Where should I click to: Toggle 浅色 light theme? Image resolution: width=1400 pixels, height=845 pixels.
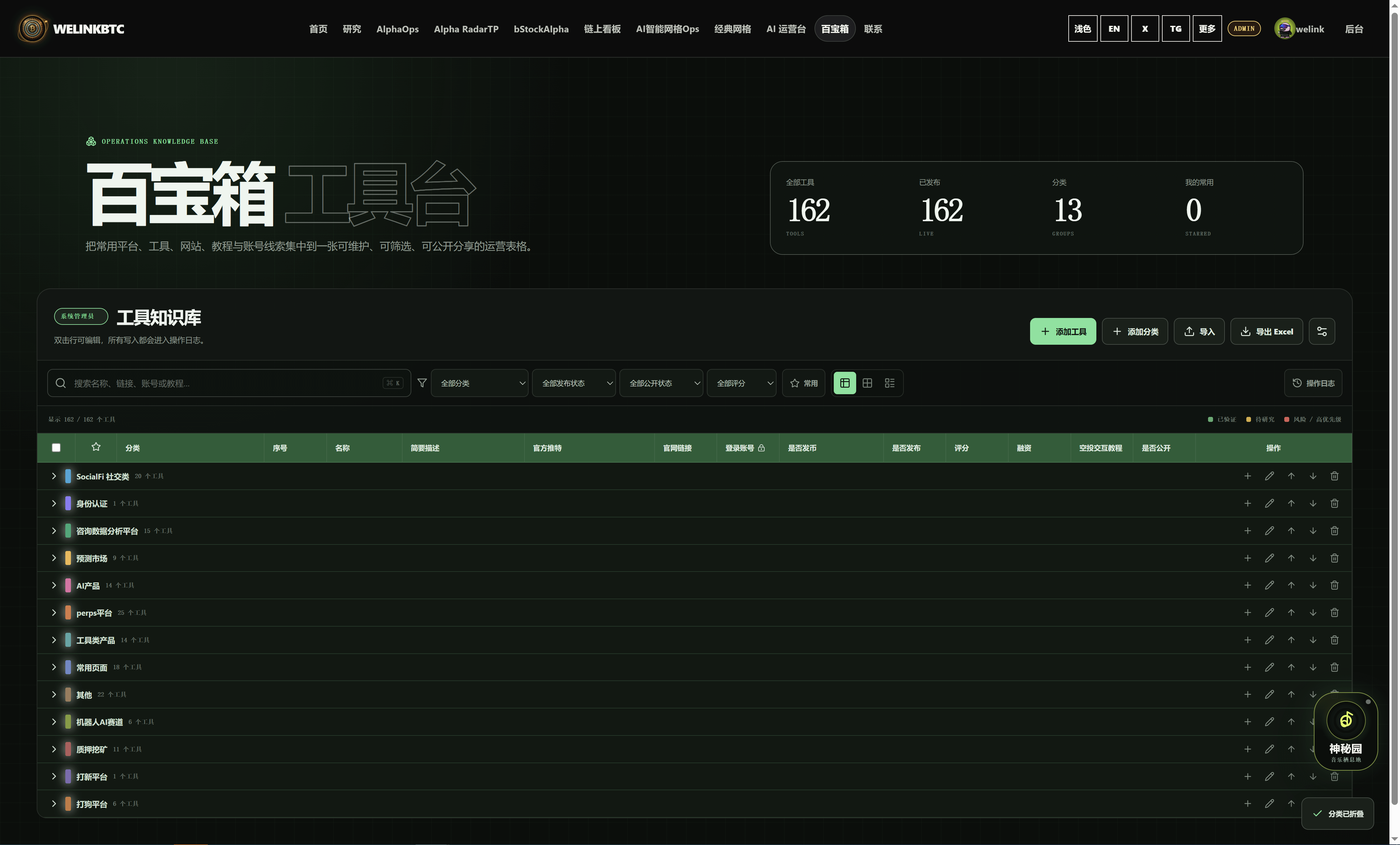pos(1082,28)
